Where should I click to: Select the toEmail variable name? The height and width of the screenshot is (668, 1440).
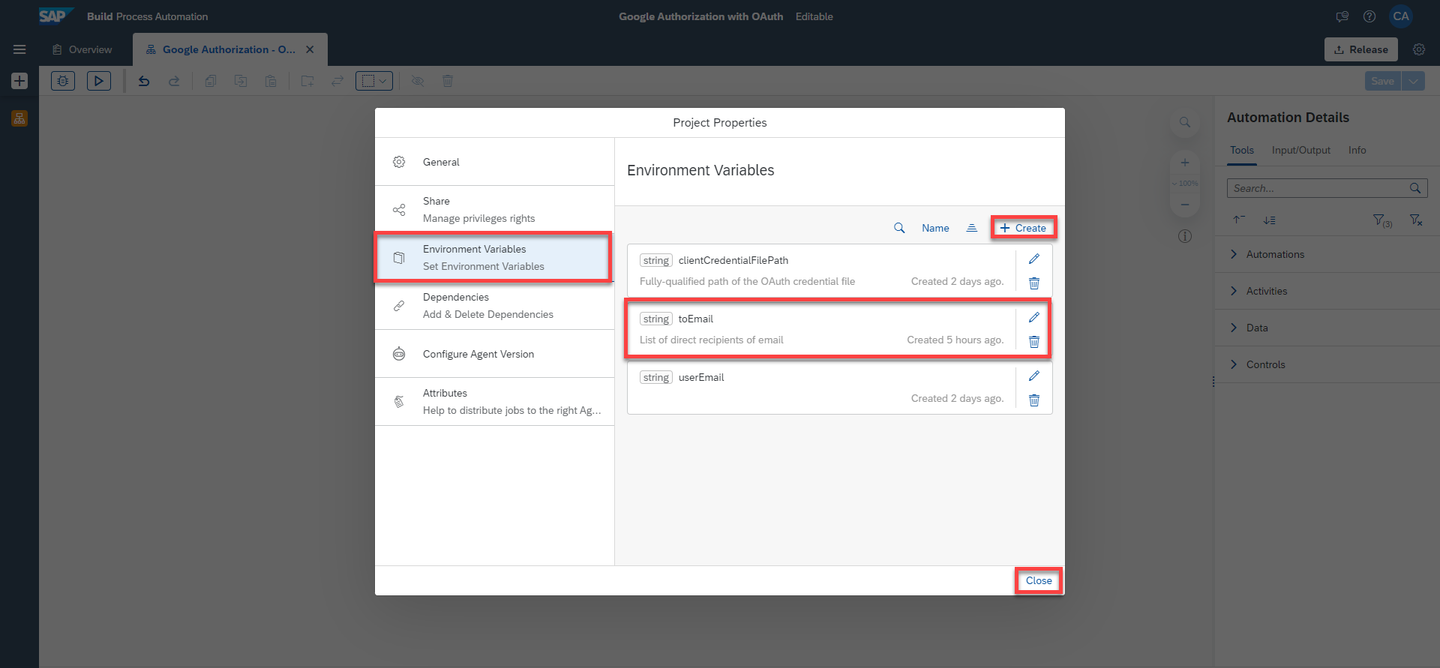point(695,319)
